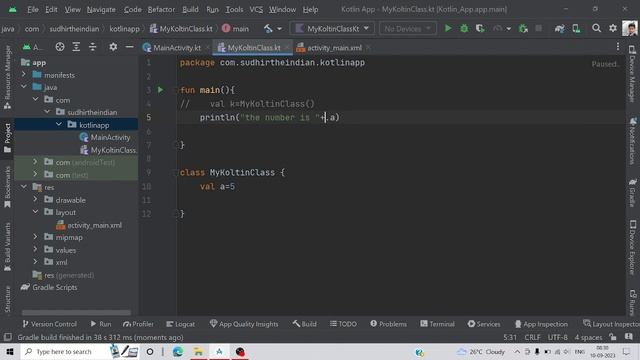Open Resource Manager side panel
Image resolution: width=640 pixels, height=360 pixels.
[7, 78]
